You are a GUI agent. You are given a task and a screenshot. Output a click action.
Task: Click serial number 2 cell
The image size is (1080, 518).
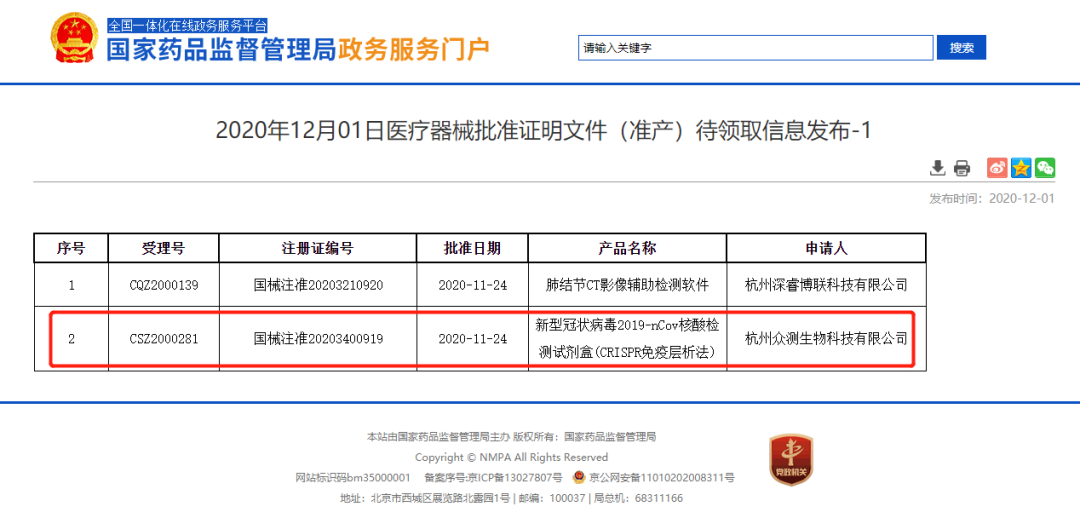click(x=71, y=339)
